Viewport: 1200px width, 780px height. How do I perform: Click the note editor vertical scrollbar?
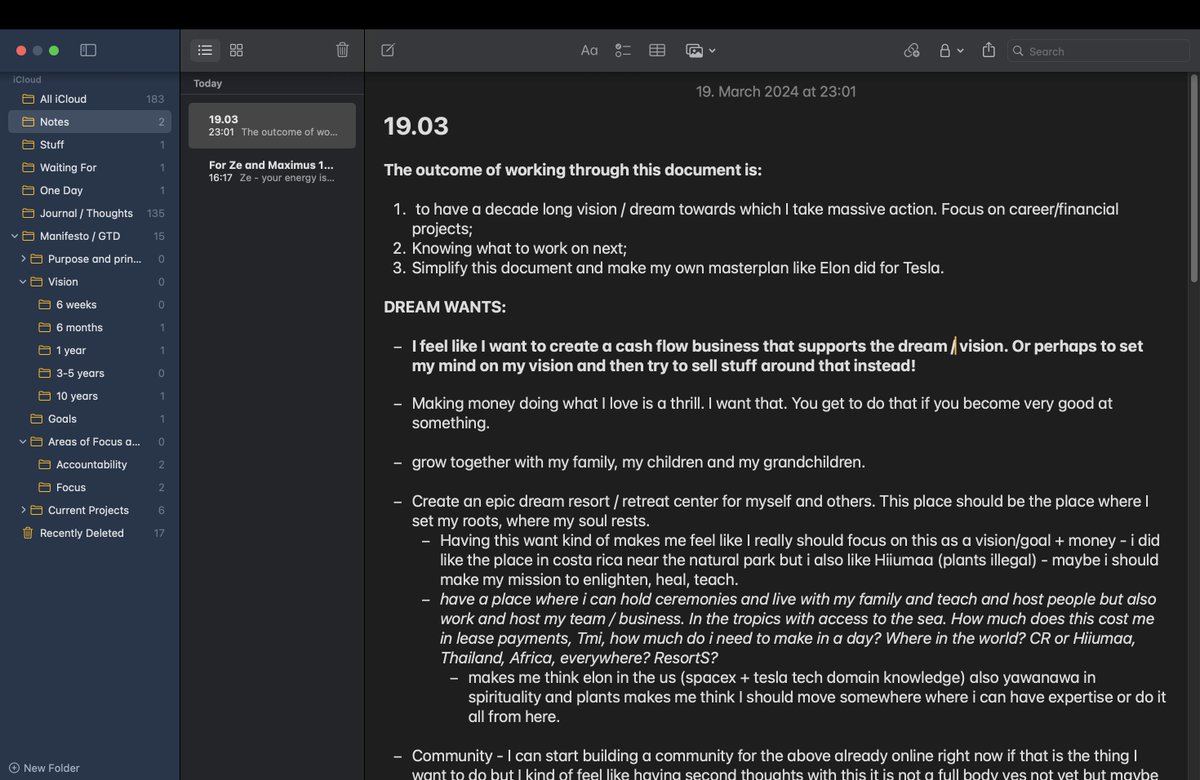pyautogui.click(x=1192, y=180)
